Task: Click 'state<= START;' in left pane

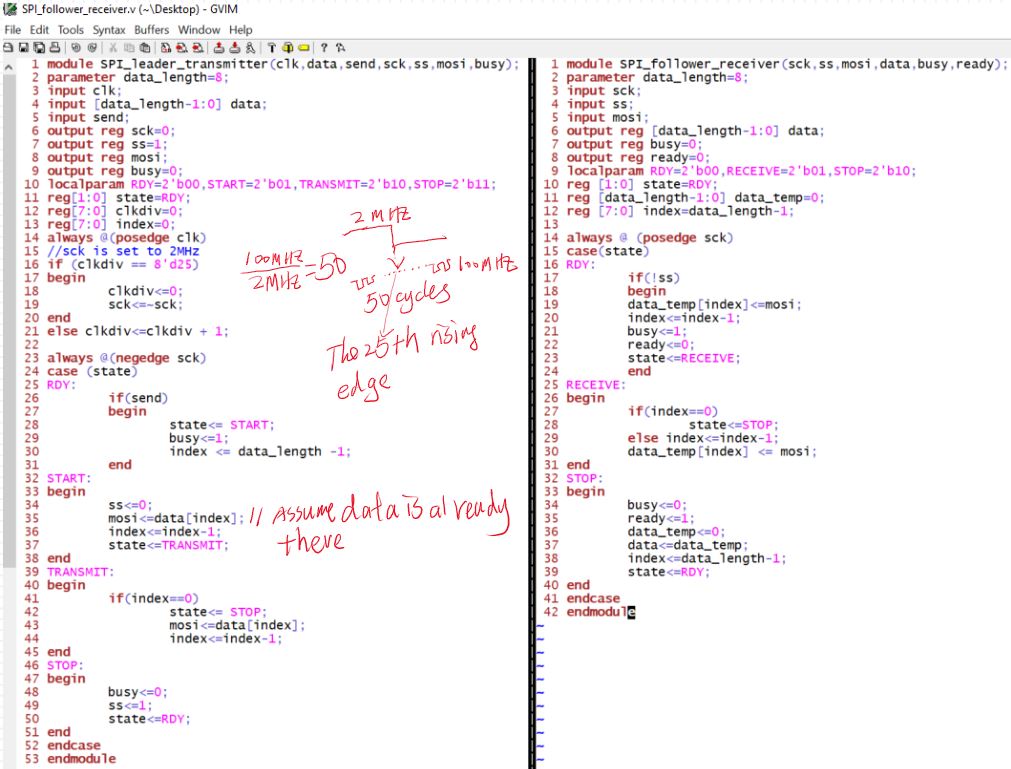Action: tap(222, 425)
